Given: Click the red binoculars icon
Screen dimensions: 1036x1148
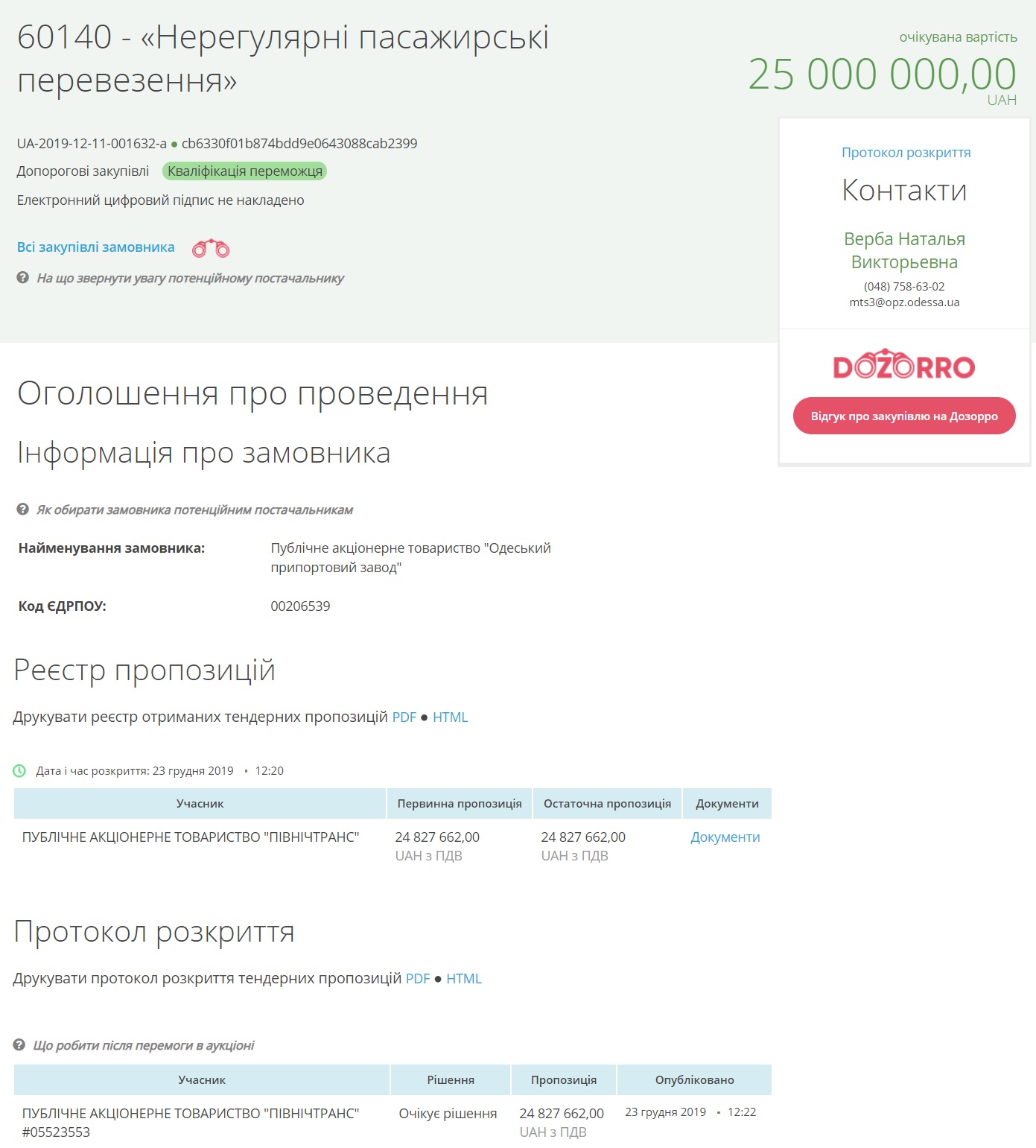Looking at the screenshot, I should point(211,248).
